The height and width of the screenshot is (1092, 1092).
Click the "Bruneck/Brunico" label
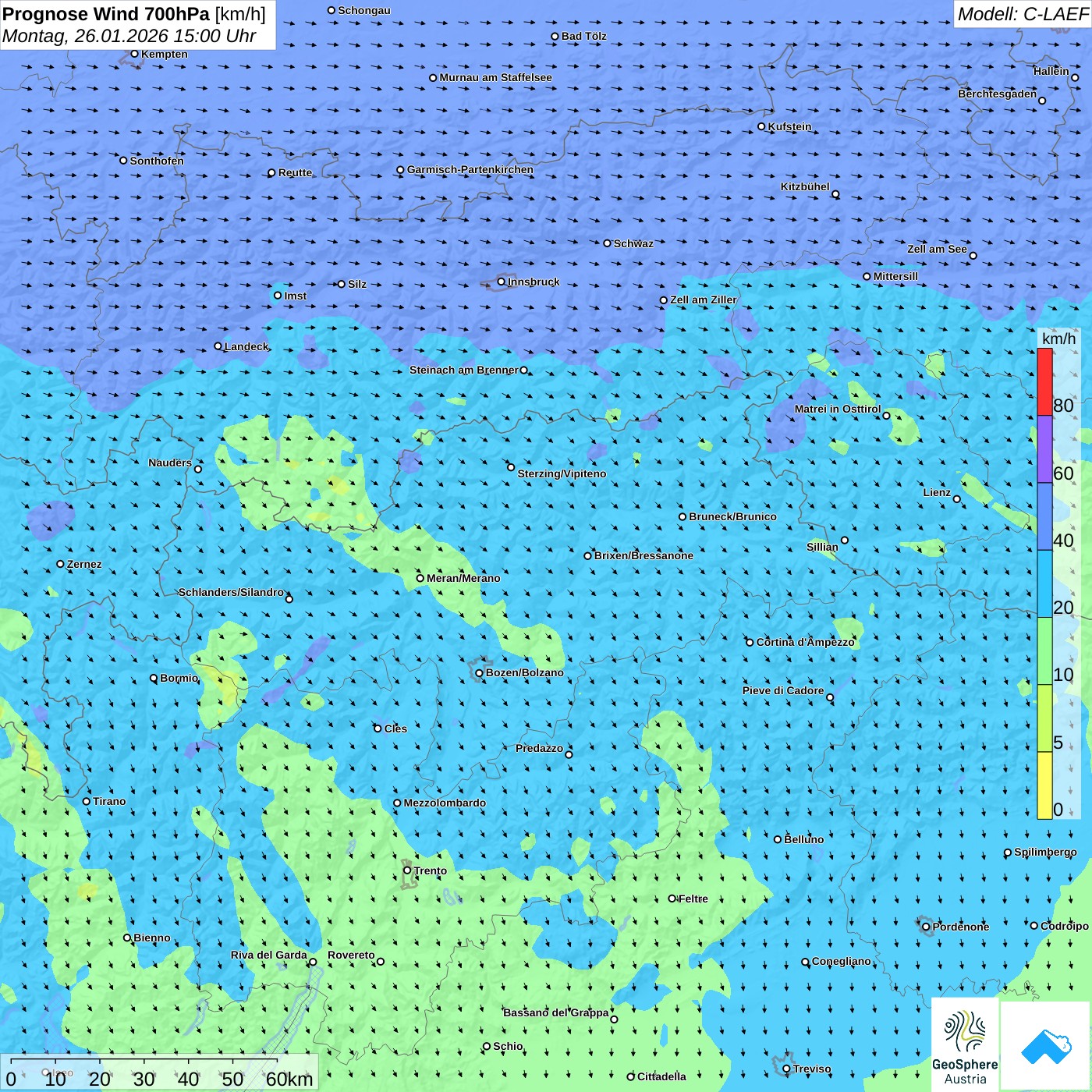pyautogui.click(x=733, y=516)
